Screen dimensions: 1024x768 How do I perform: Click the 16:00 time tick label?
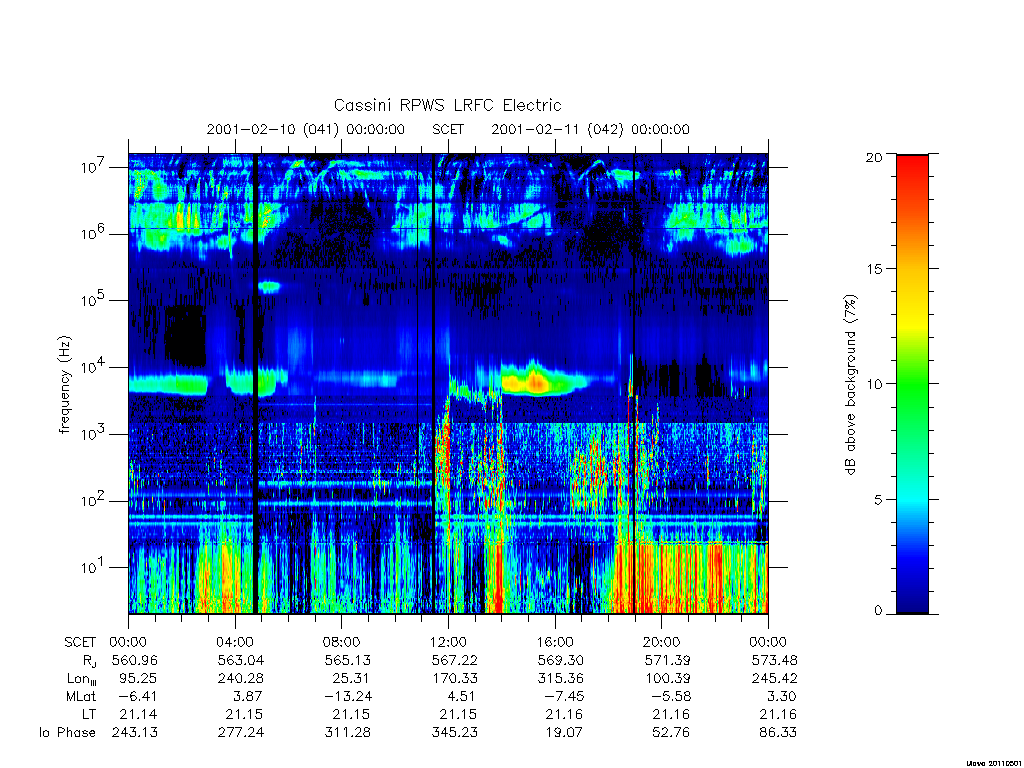[x=555, y=642]
